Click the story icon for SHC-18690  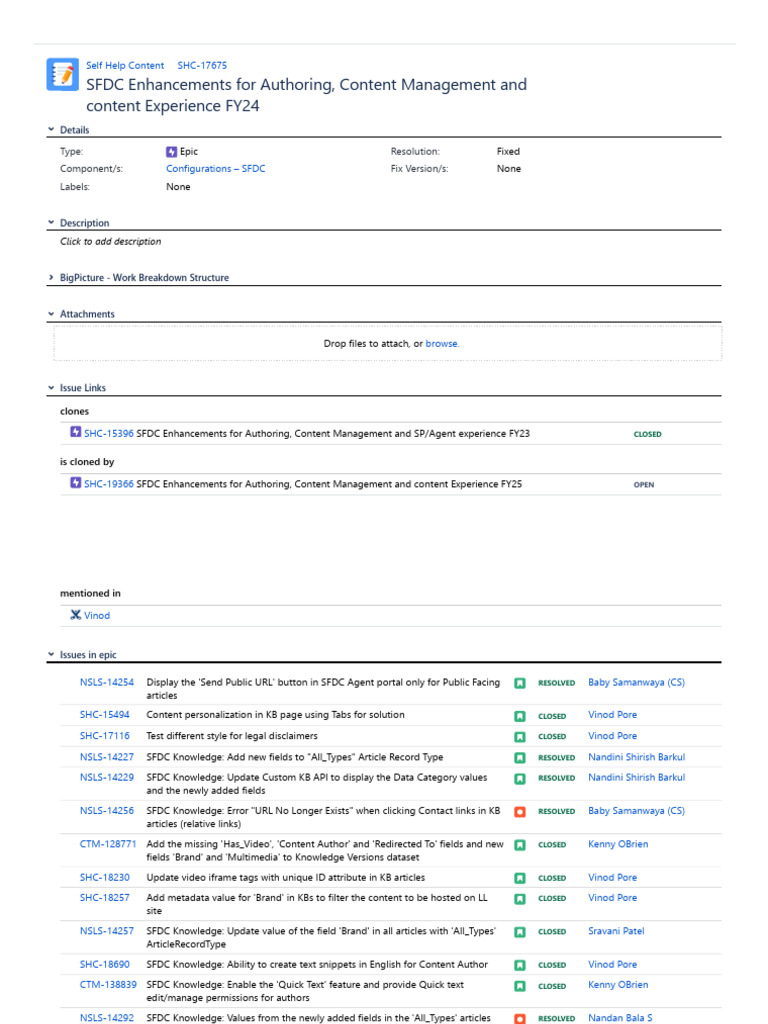(520, 965)
